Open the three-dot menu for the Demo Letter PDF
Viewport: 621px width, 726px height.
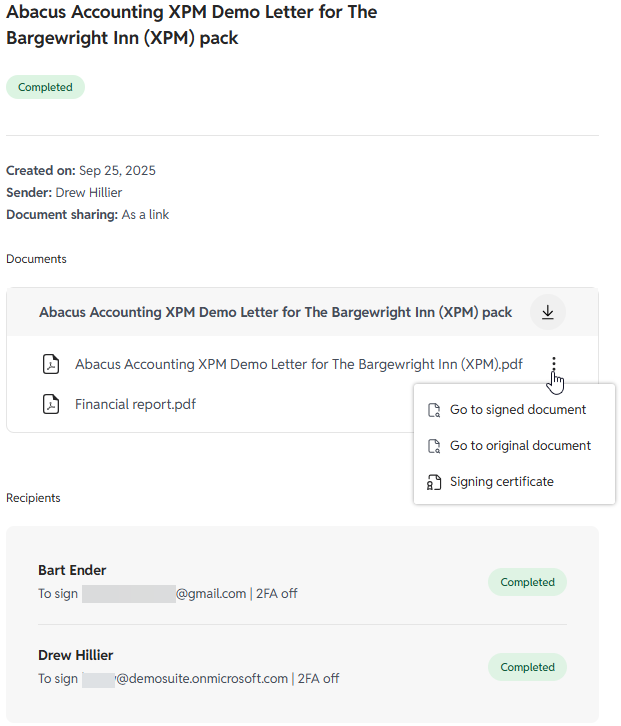point(553,365)
